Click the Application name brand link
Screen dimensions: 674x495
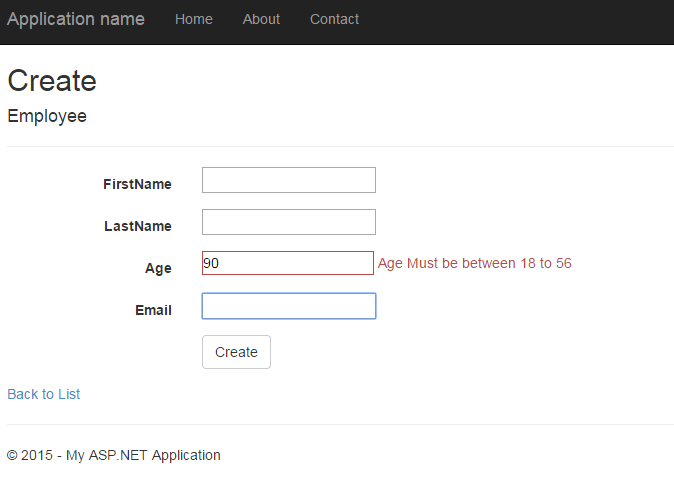click(76, 19)
